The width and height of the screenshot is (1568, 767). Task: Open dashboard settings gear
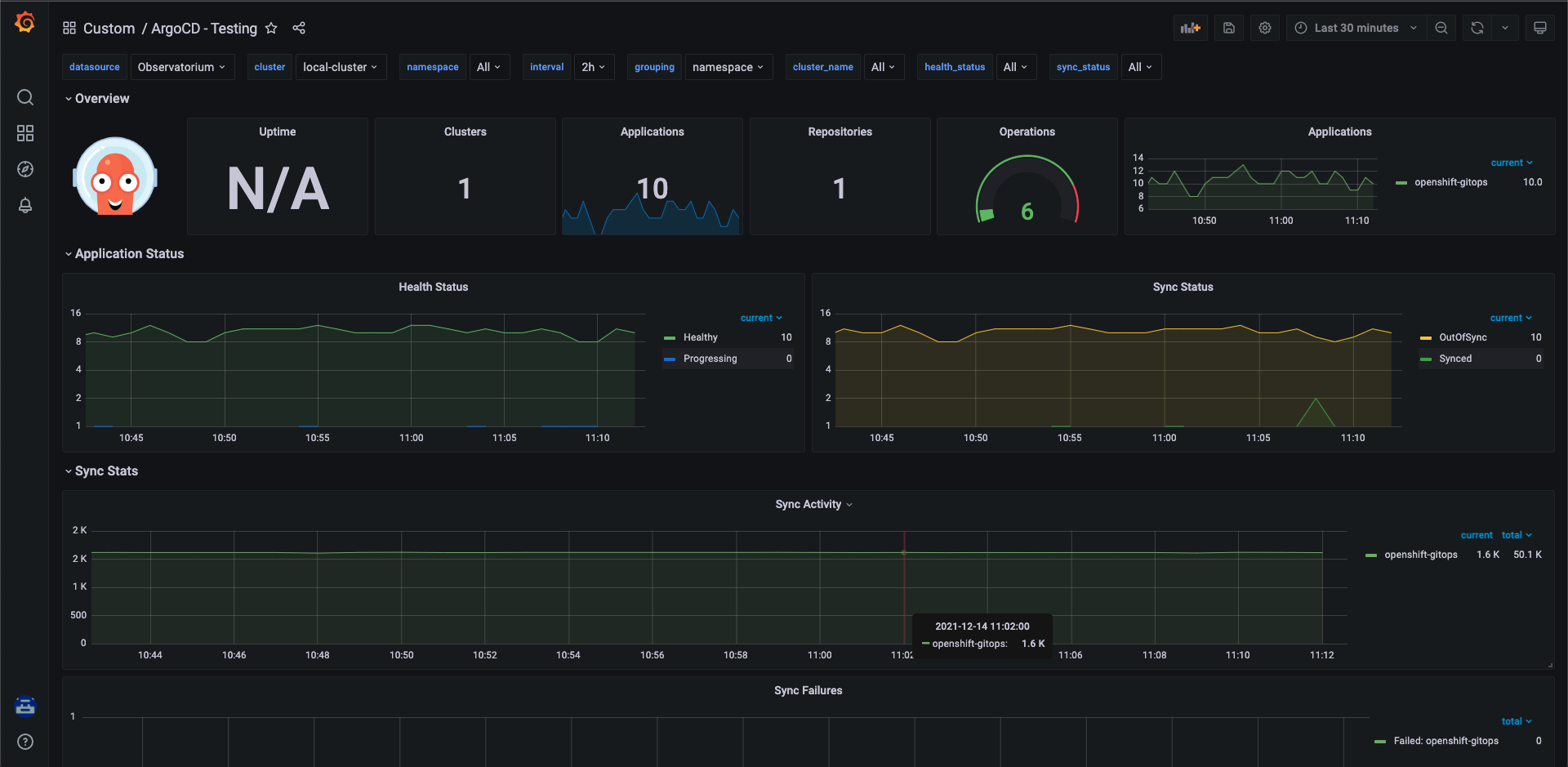pyautogui.click(x=1265, y=28)
